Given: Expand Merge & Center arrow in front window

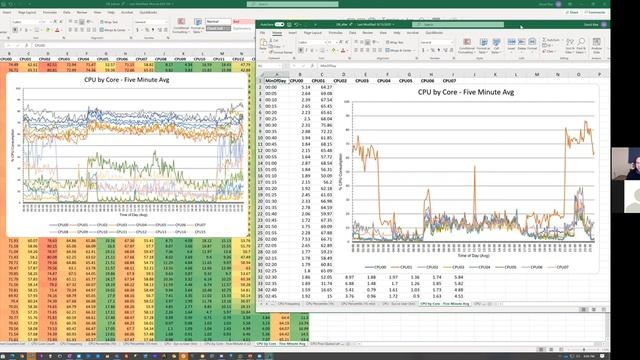Looking at the screenshot, I should point(413,50).
